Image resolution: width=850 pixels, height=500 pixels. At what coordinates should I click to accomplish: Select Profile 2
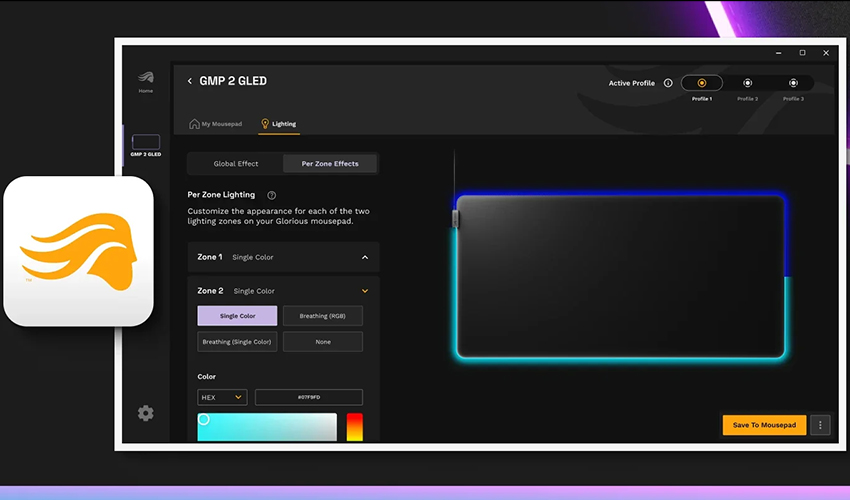[x=748, y=83]
